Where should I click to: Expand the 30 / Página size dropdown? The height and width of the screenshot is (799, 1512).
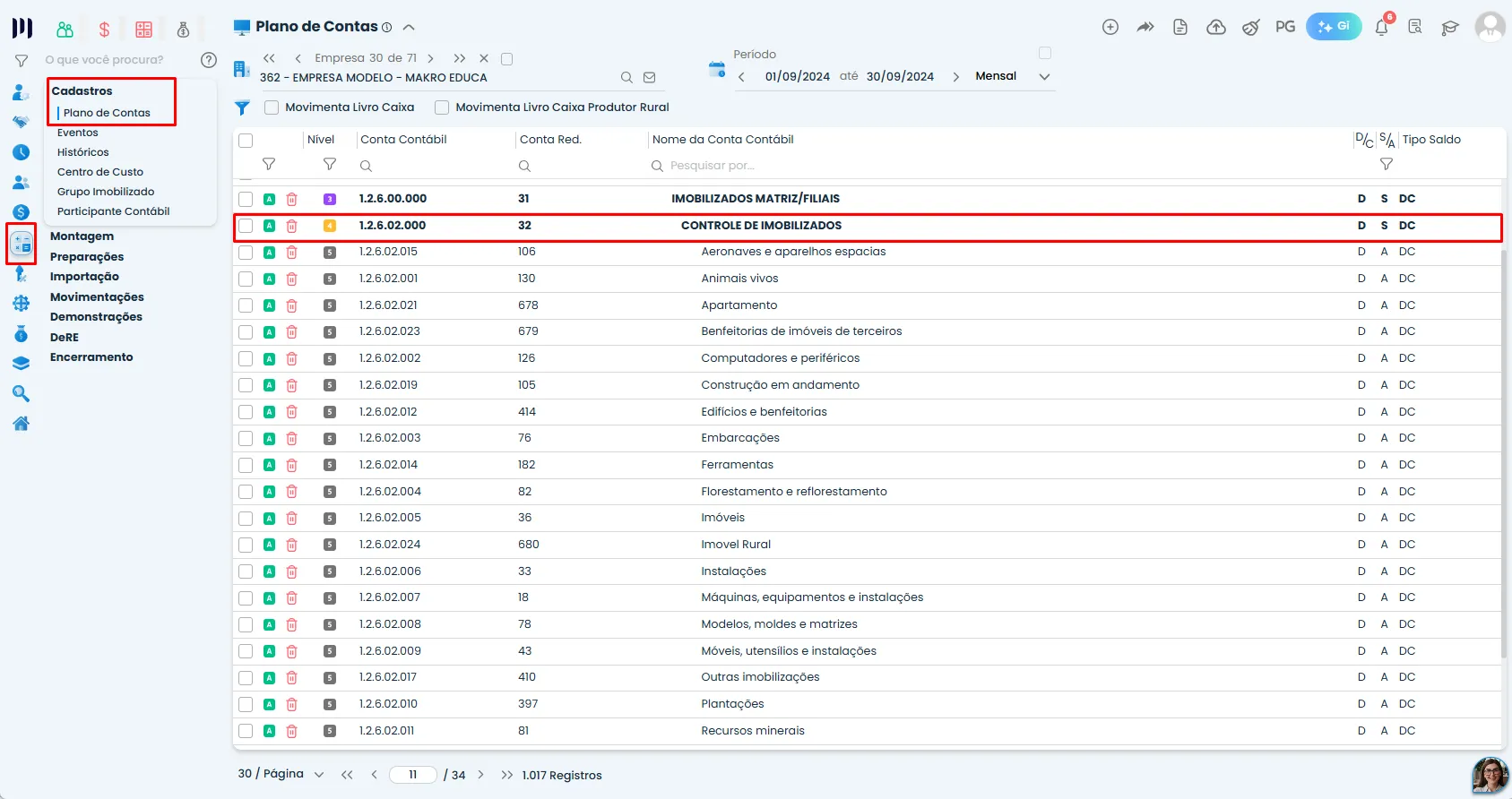281,774
